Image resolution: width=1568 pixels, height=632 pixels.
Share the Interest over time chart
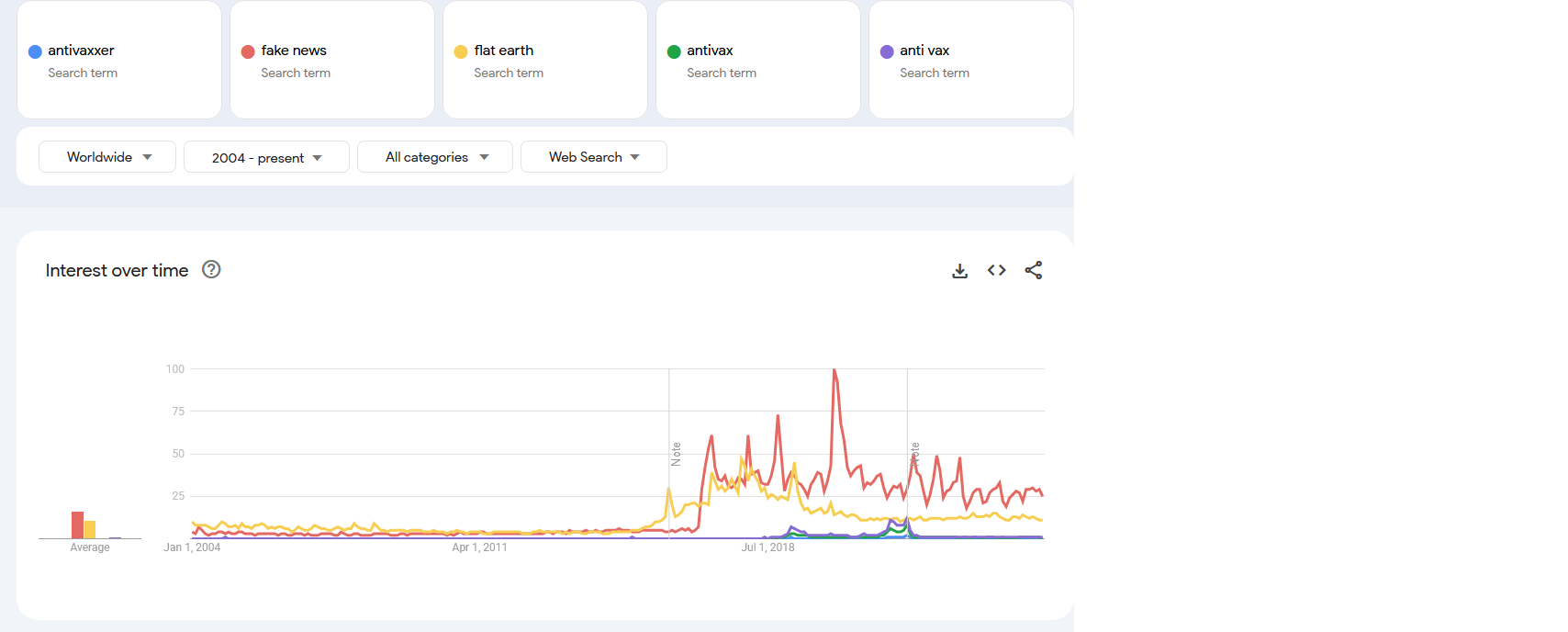pyautogui.click(x=1033, y=270)
